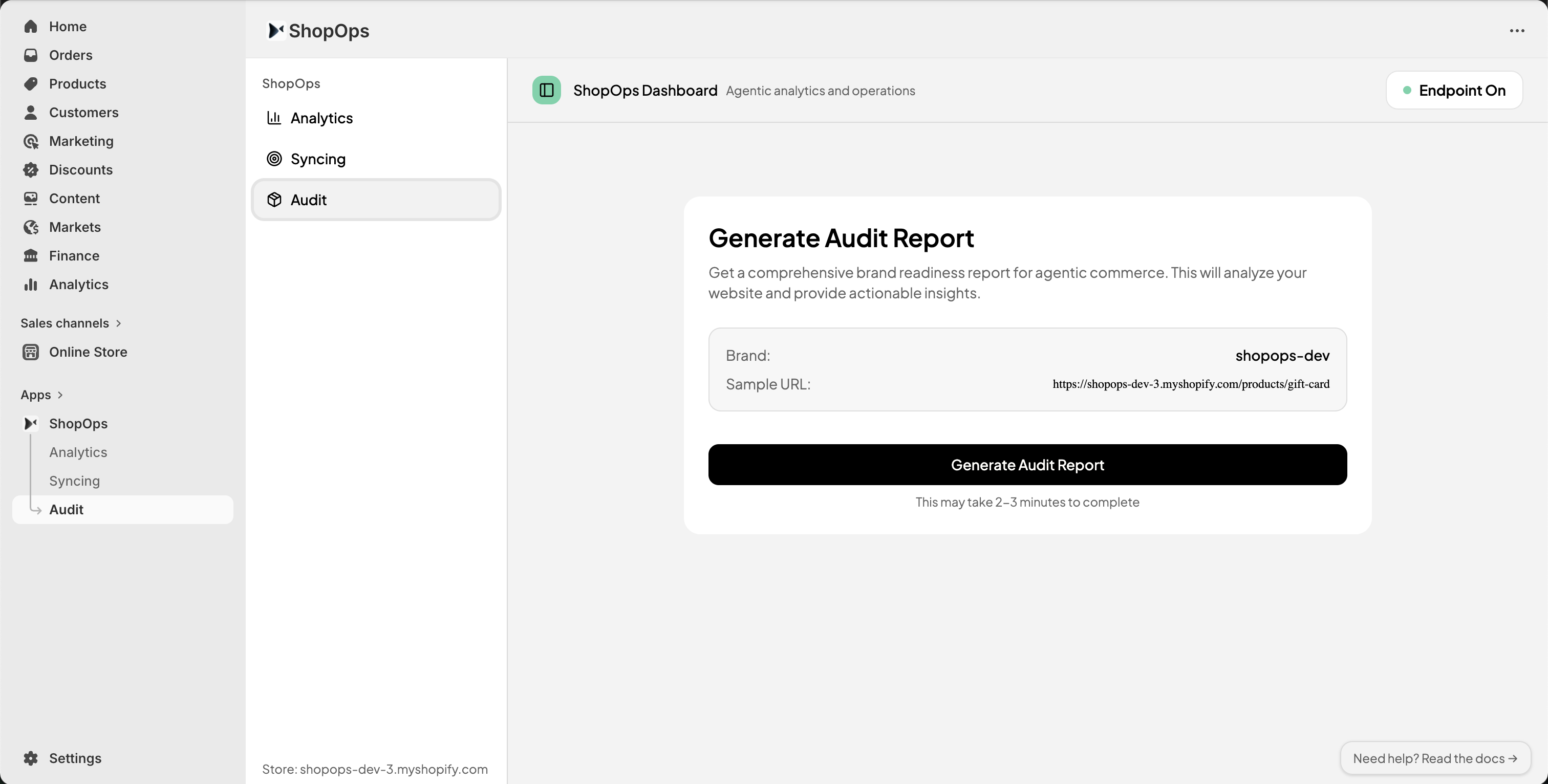Screen dimensions: 1548x784
Task: Expand the Apps section chevron
Action: coord(60,395)
